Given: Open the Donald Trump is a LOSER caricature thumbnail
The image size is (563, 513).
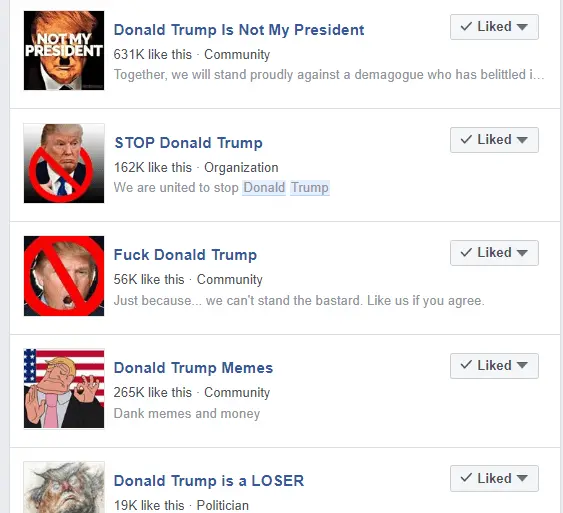Looking at the screenshot, I should 64,487.
